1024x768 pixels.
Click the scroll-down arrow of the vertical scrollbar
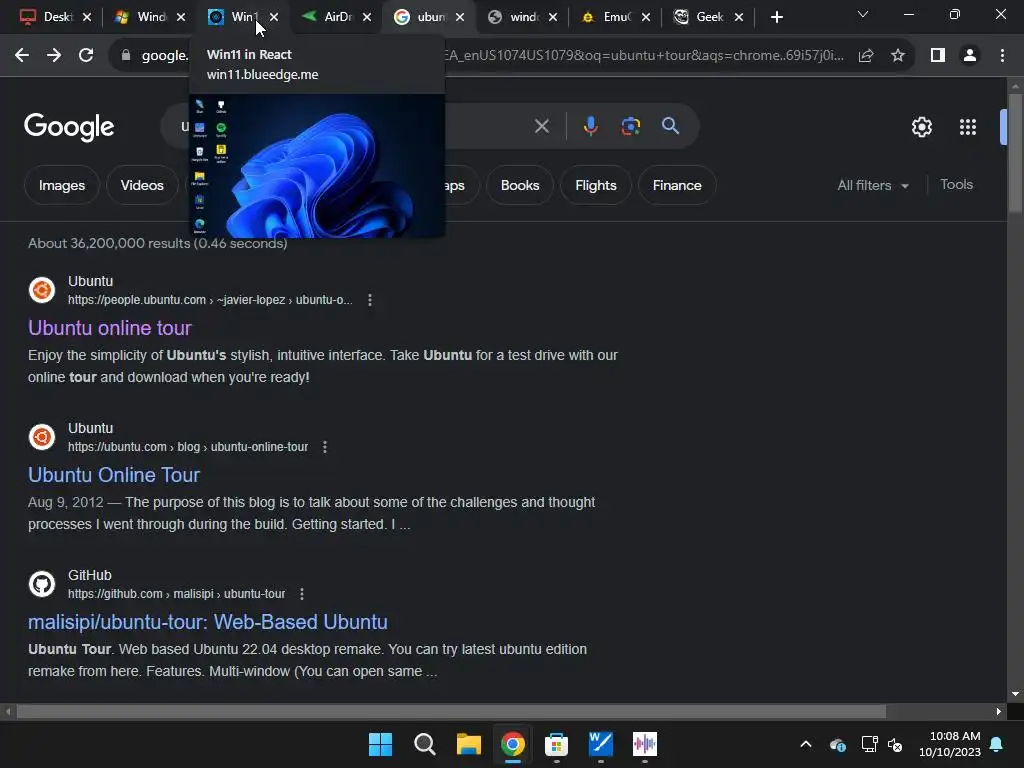point(1015,694)
